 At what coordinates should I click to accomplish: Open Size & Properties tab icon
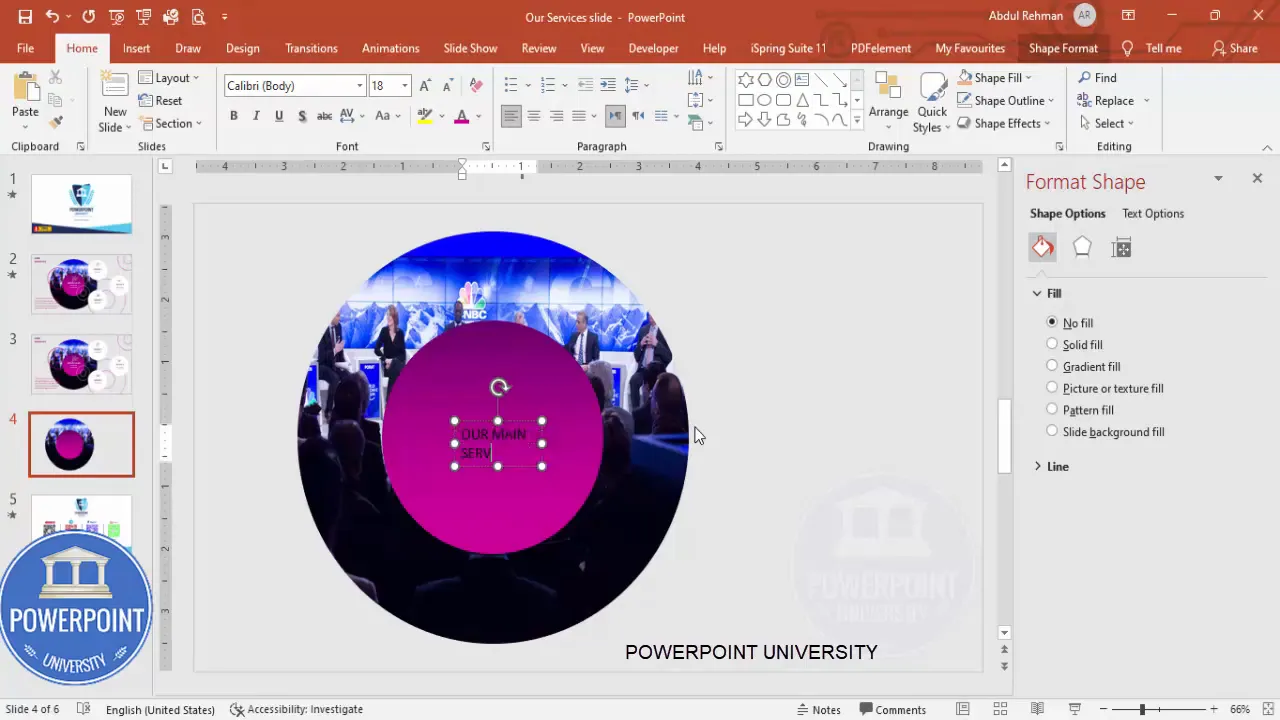[1121, 248]
